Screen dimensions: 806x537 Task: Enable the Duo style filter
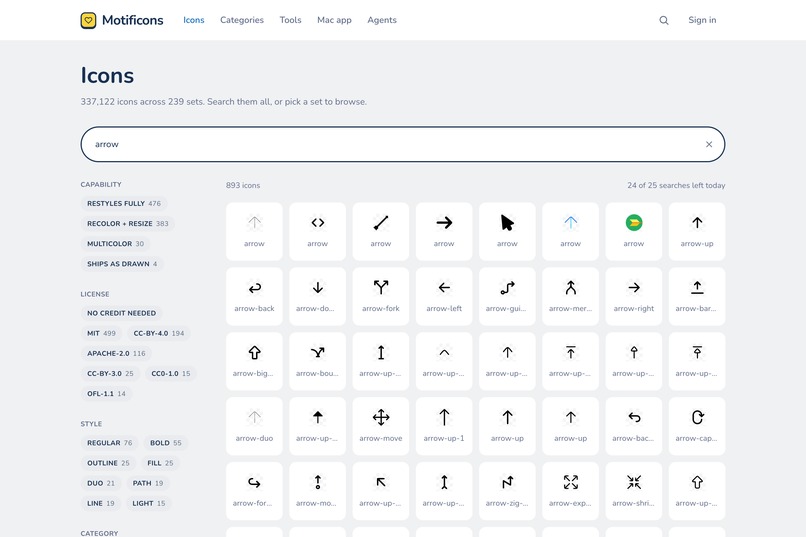pyautogui.click(x=101, y=483)
